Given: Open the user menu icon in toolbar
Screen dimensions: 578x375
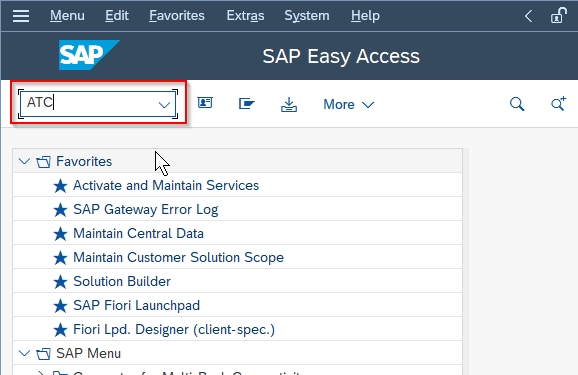Looking at the screenshot, I should [205, 103].
